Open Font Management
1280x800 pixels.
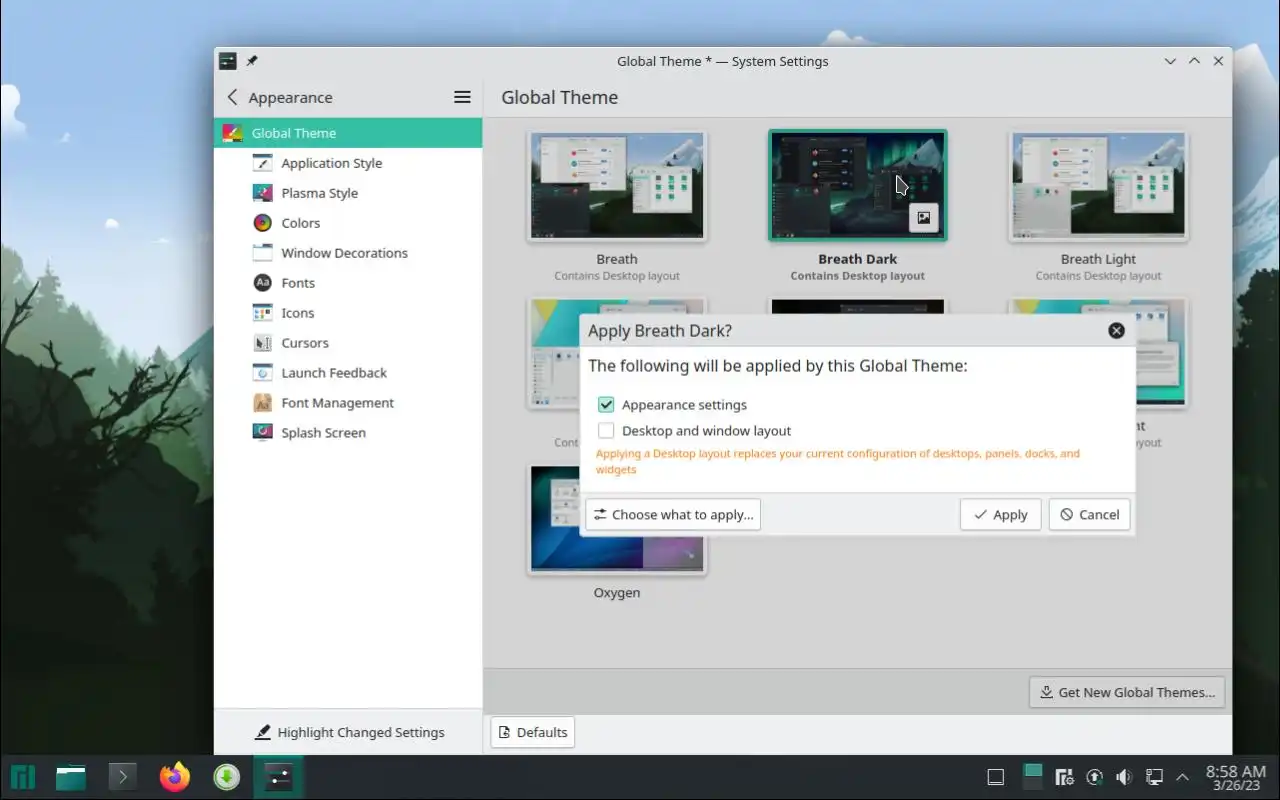(x=348, y=403)
